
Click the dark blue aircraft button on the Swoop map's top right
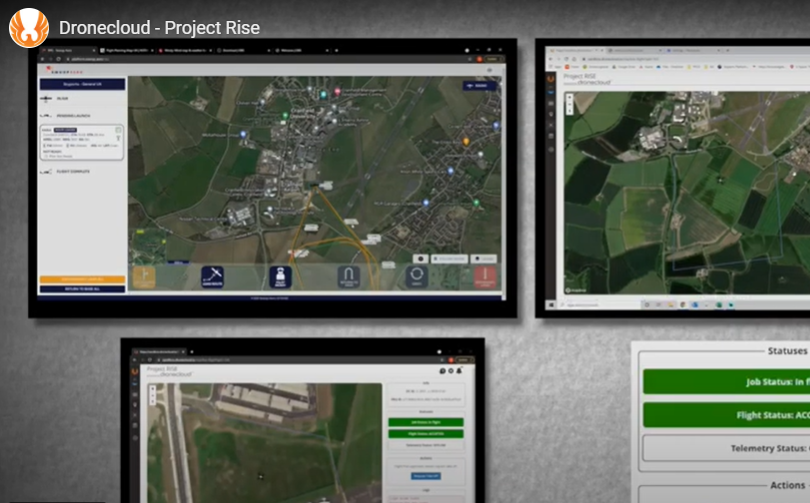click(480, 86)
